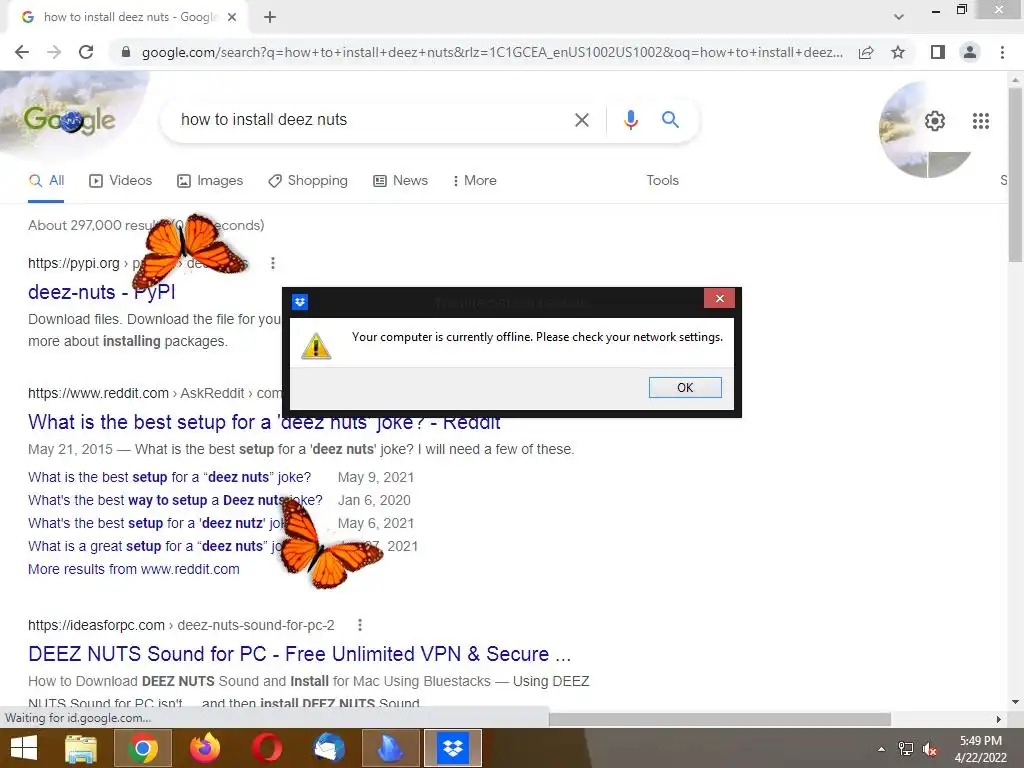Viewport: 1024px width, 768px height.
Task: Open 'What's the best way to setup' link
Action: coord(175,500)
